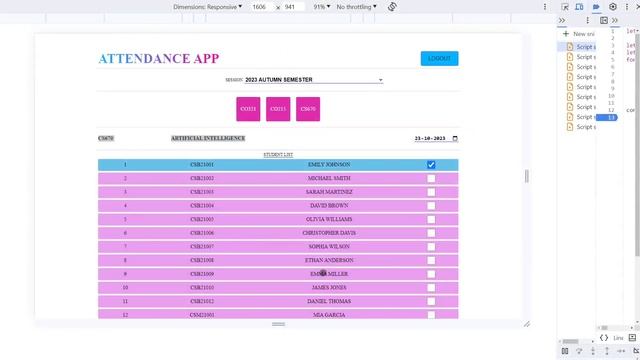Select the first pink course button
The height and width of the screenshot is (360, 640).
[x=248, y=109]
